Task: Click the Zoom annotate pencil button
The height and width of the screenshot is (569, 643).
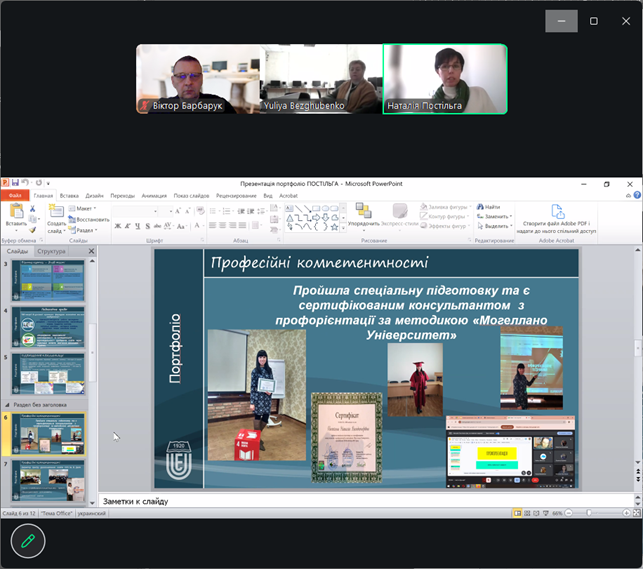Action: [28, 541]
